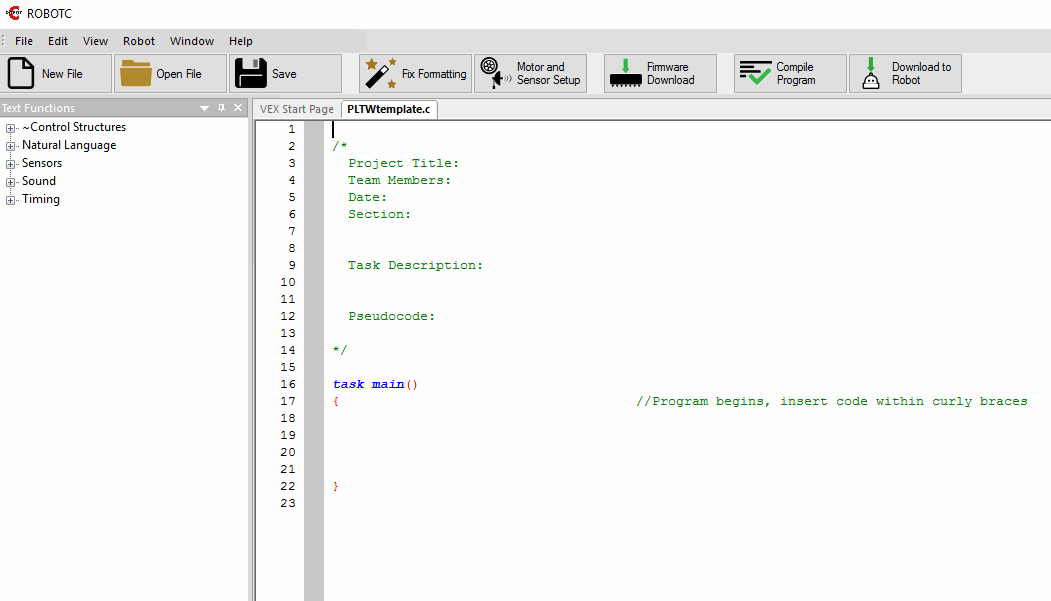1051x601 pixels.
Task: Switch to the VEX Start Page tab
Action: 297,109
